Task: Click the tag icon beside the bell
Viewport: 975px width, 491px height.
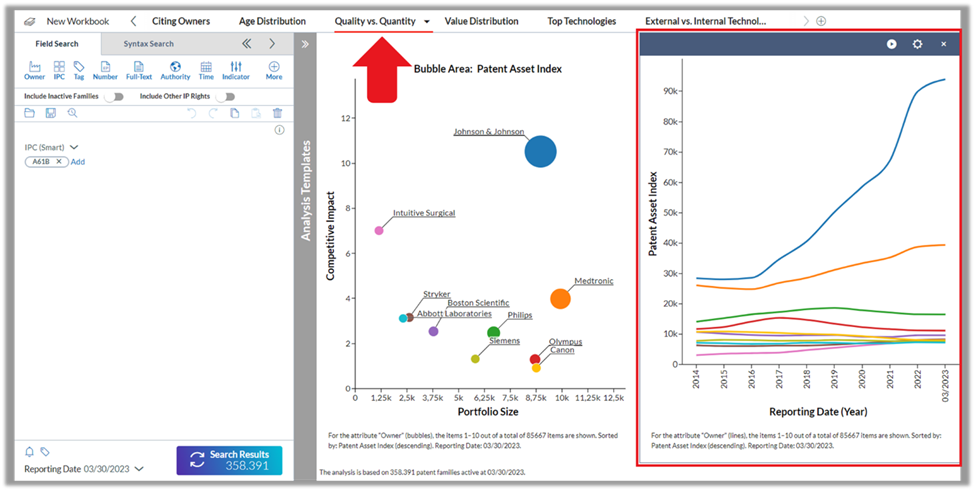Action: (x=45, y=452)
